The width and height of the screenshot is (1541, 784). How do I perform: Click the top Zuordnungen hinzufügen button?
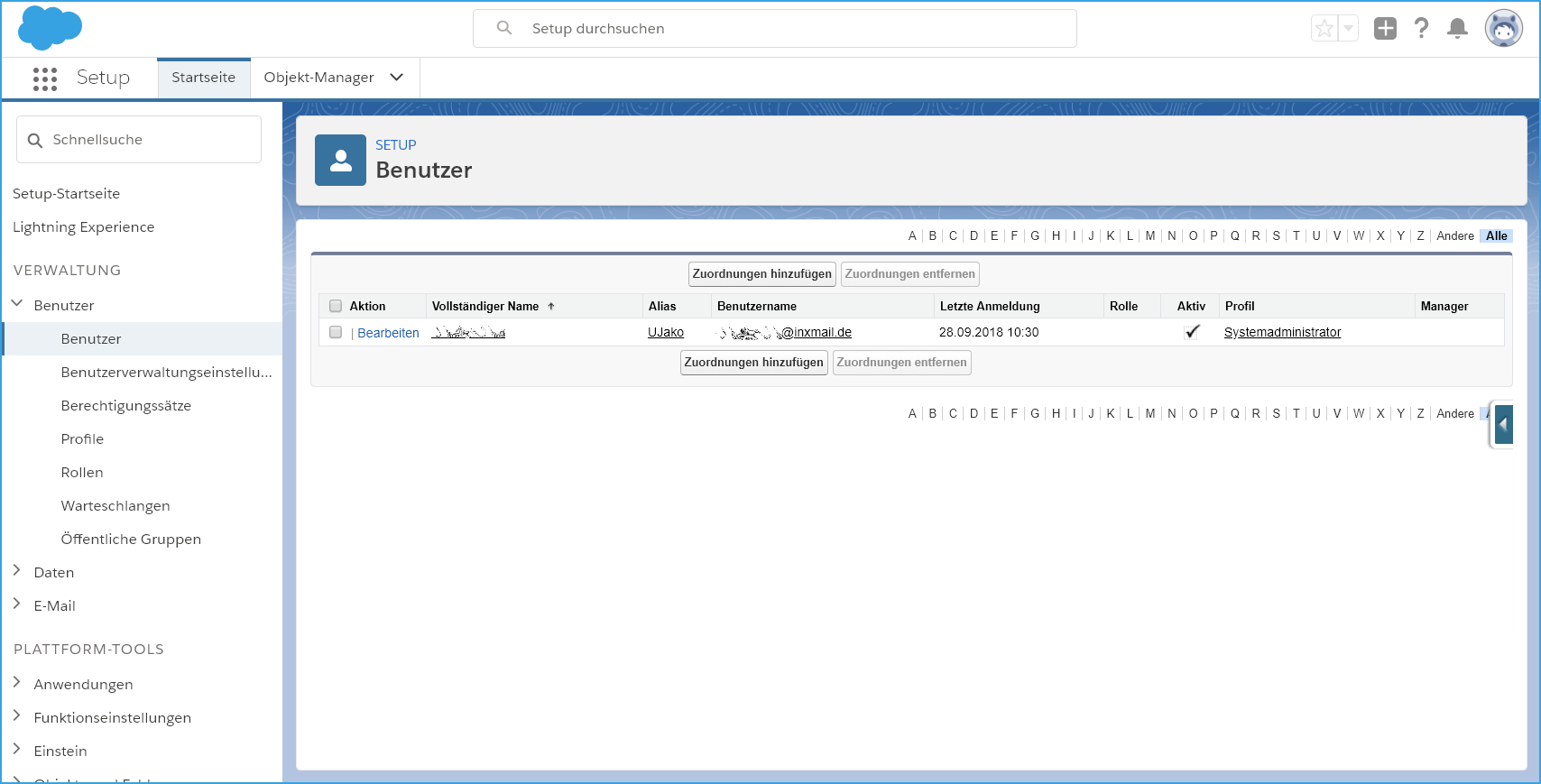pyautogui.click(x=761, y=274)
